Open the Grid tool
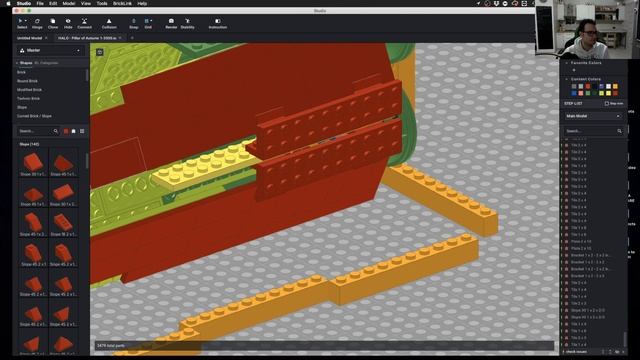Viewport: 640px width, 360px height. pyautogui.click(x=147, y=23)
